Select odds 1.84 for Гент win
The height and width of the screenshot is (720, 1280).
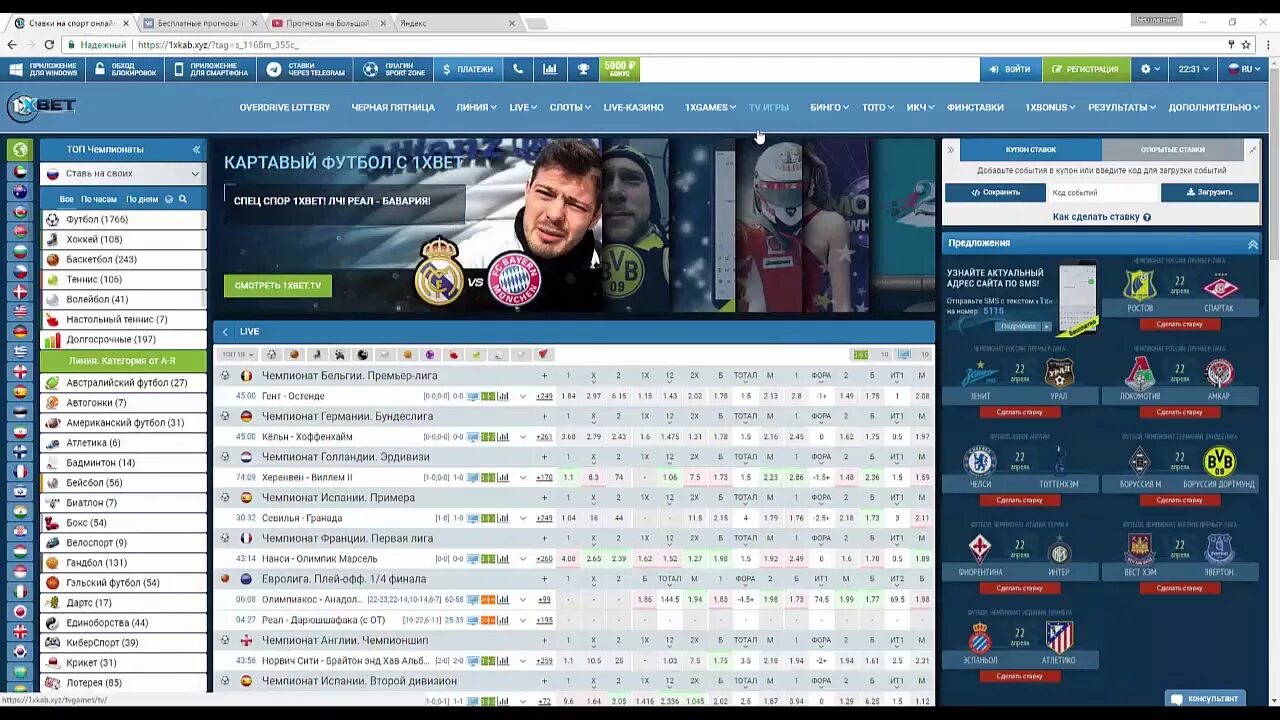coord(568,396)
